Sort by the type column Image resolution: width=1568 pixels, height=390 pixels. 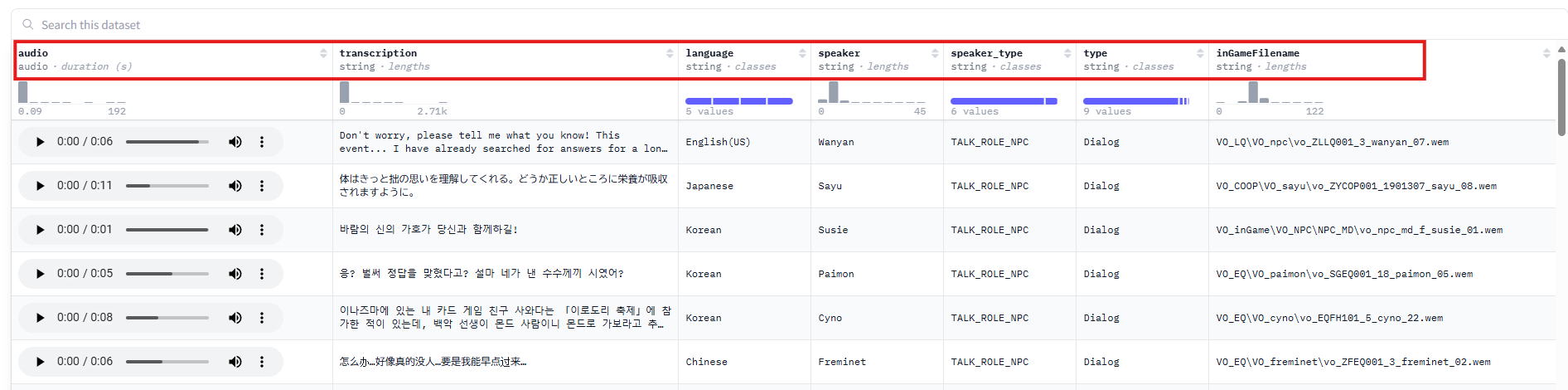[1200, 53]
